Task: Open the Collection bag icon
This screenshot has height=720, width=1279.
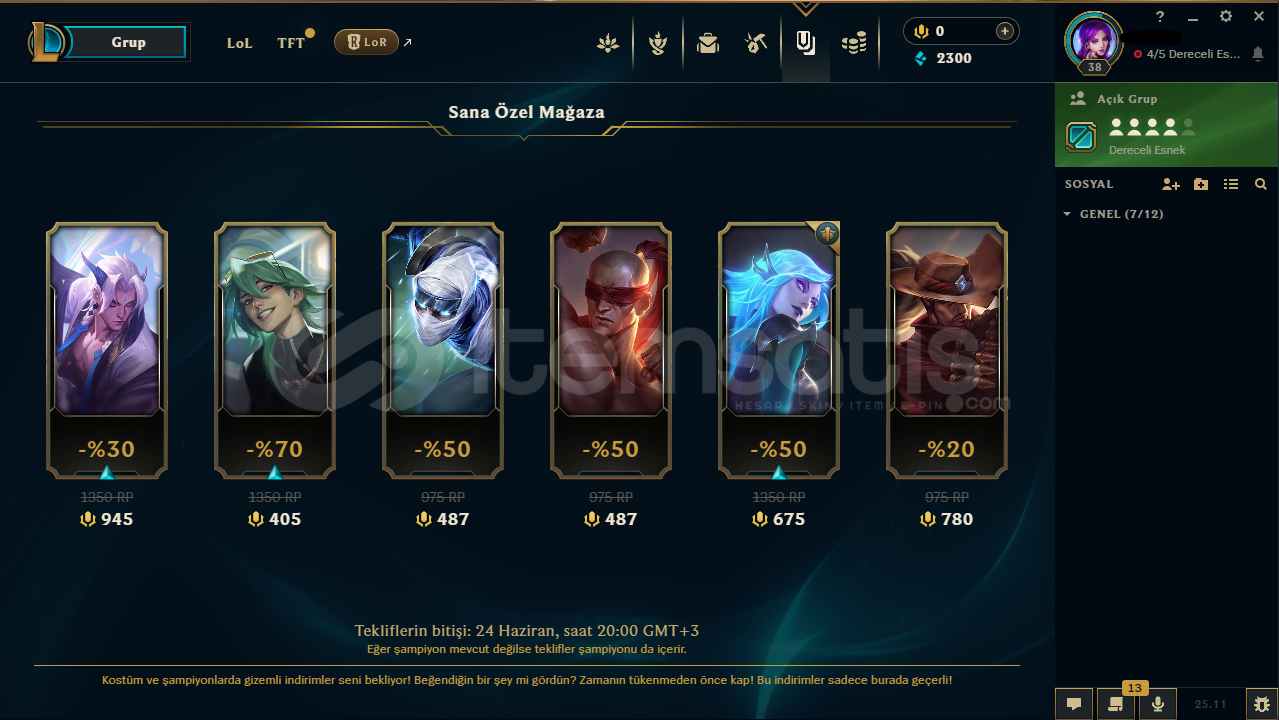Action: click(x=708, y=44)
